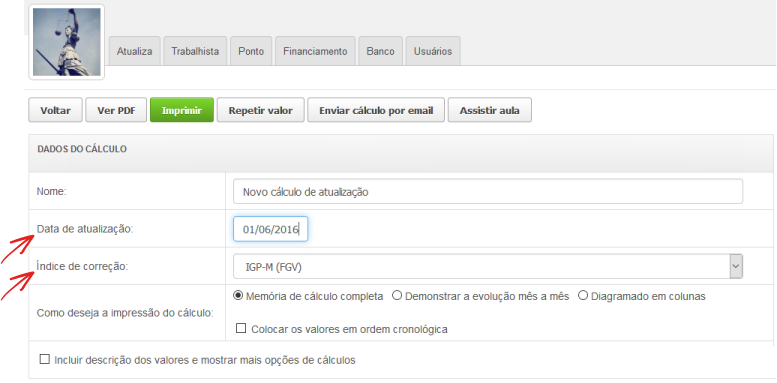Go to the Financiamento tab

tap(315, 51)
